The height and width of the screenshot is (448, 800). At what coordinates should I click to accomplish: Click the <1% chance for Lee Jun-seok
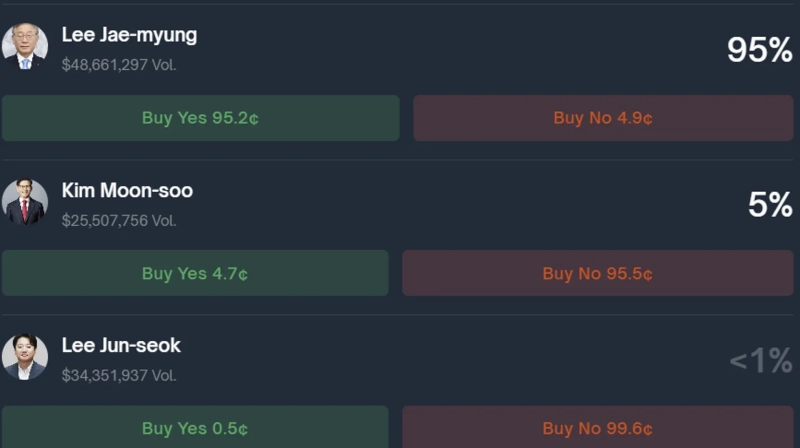[760, 360]
